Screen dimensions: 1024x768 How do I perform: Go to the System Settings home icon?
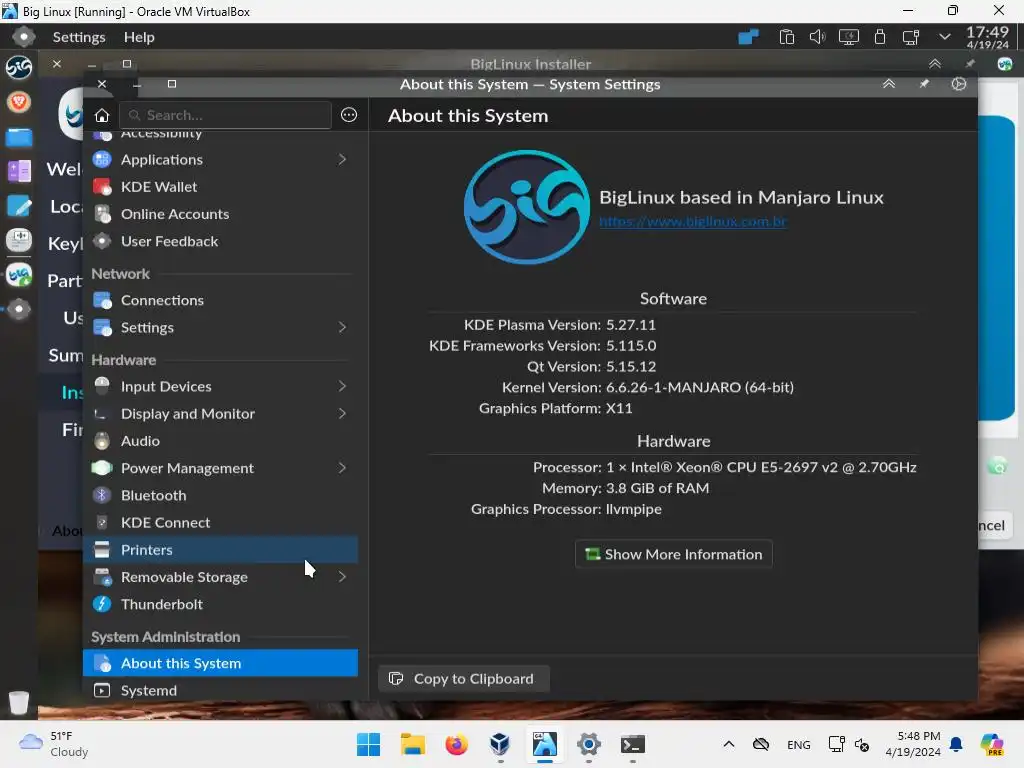pyautogui.click(x=102, y=116)
